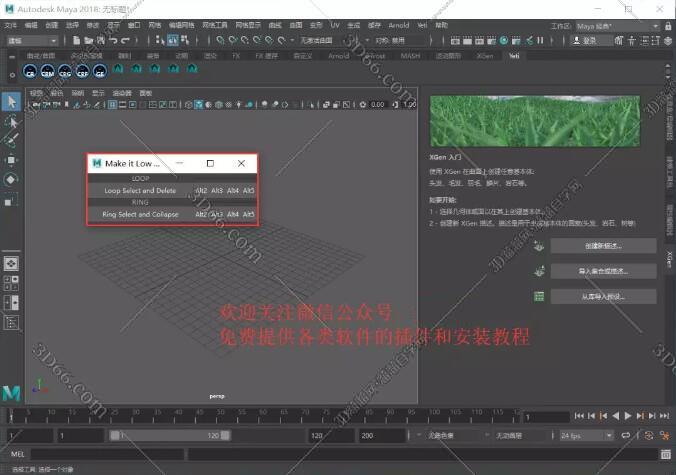Pick the Move tool in left toolbox
The width and height of the screenshot is (676, 475).
[x=11, y=160]
